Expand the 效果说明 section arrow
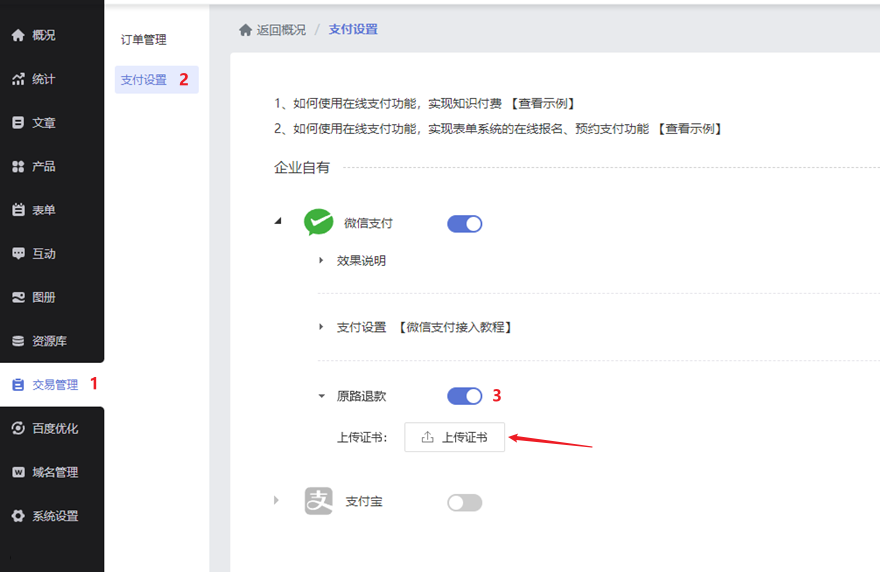This screenshot has height=572, width=880. [321, 260]
